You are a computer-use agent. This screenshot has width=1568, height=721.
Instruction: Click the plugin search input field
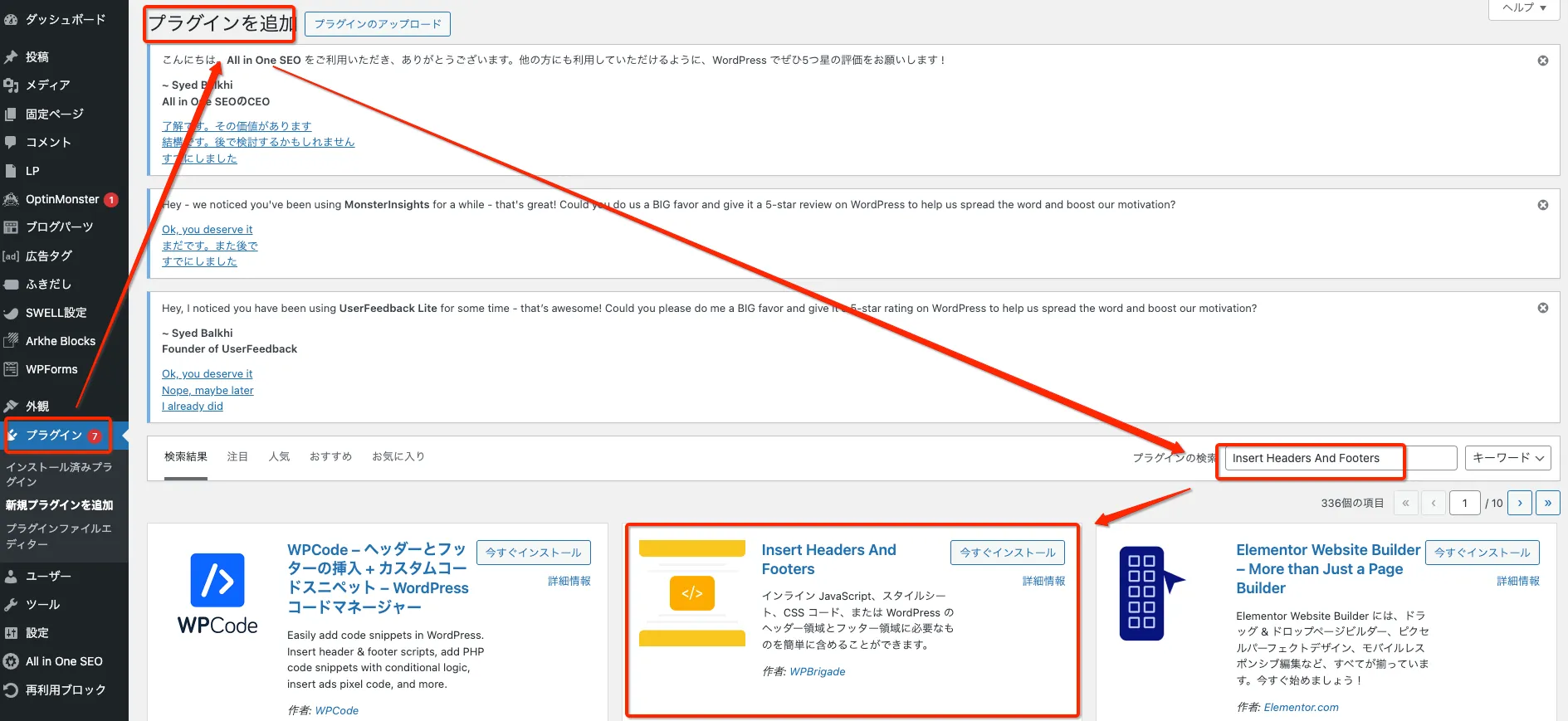point(1340,458)
